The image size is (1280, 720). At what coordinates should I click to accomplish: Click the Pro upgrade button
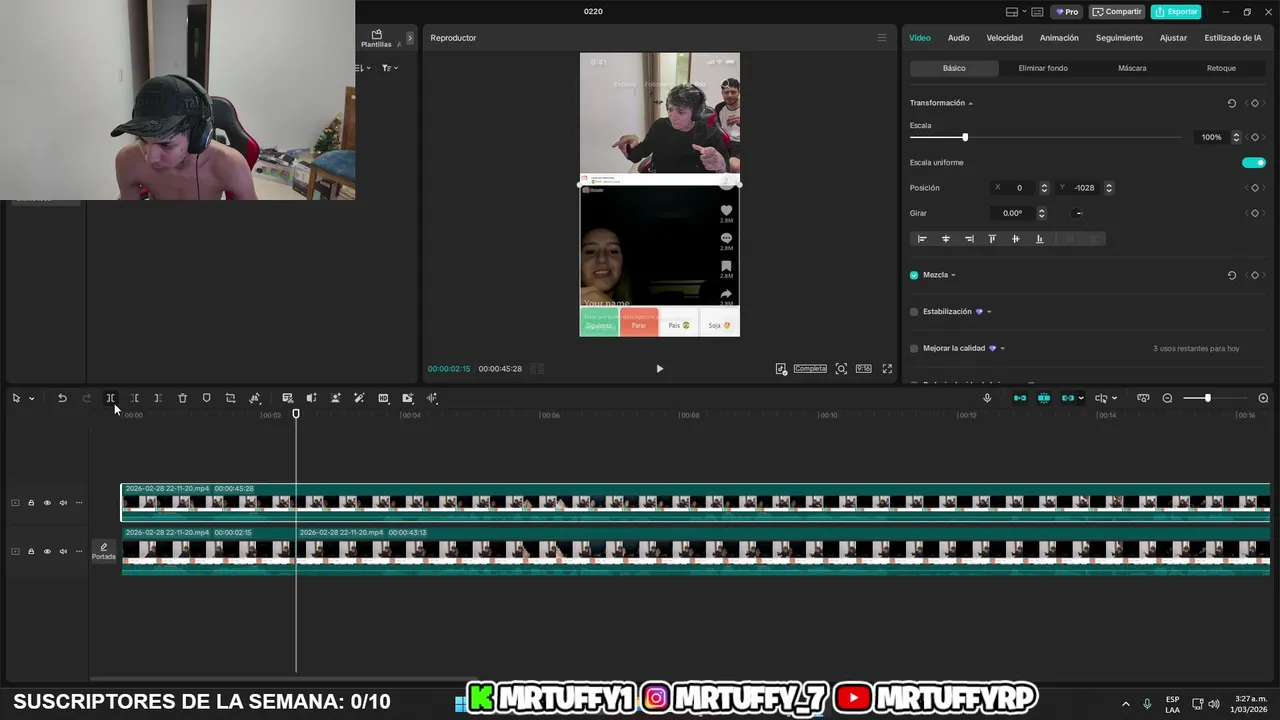pyautogui.click(x=1067, y=12)
